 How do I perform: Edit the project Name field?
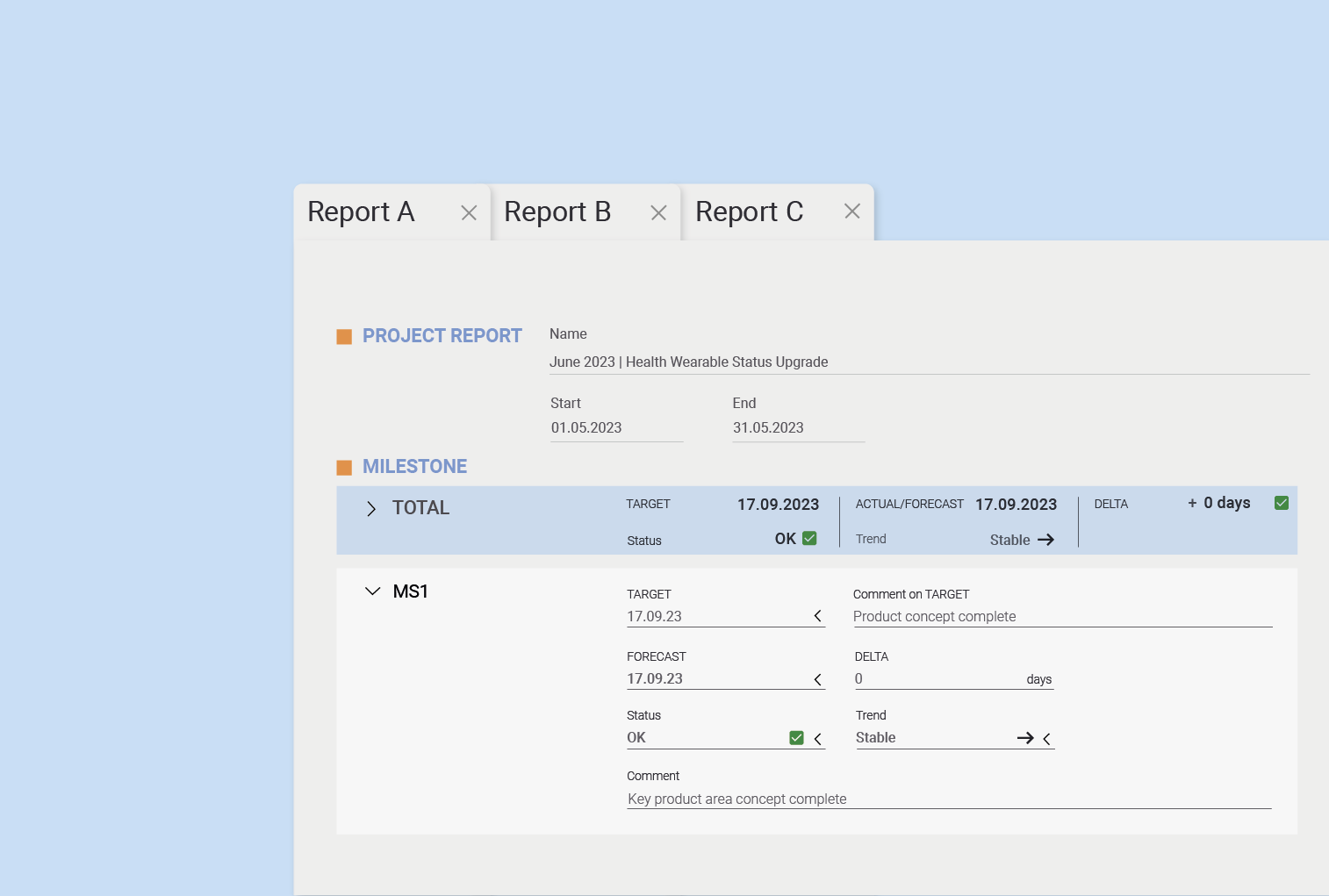click(930, 362)
